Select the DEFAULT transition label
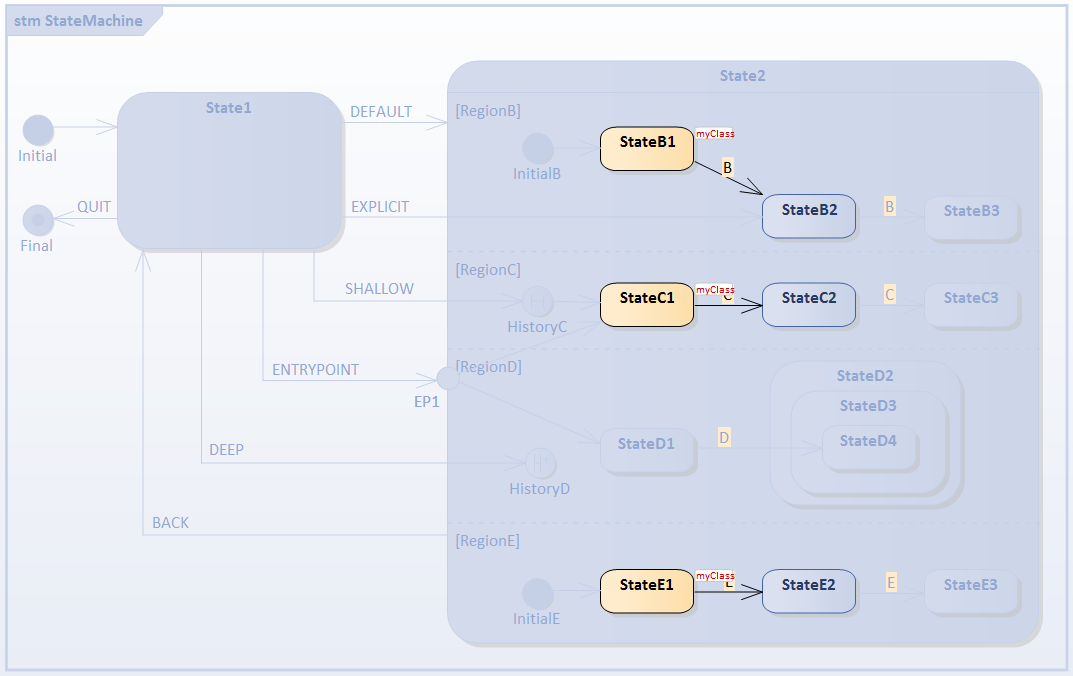This screenshot has height=676, width=1073. [381, 112]
